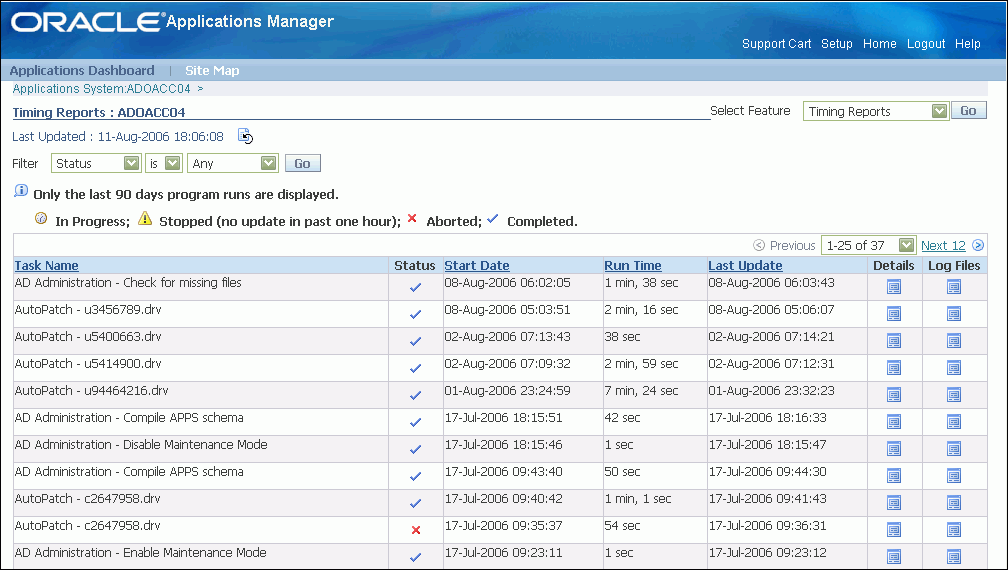Open Details icon for Enable Maintenance Mode row
This screenshot has width=1008, height=570.
[x=893, y=557]
